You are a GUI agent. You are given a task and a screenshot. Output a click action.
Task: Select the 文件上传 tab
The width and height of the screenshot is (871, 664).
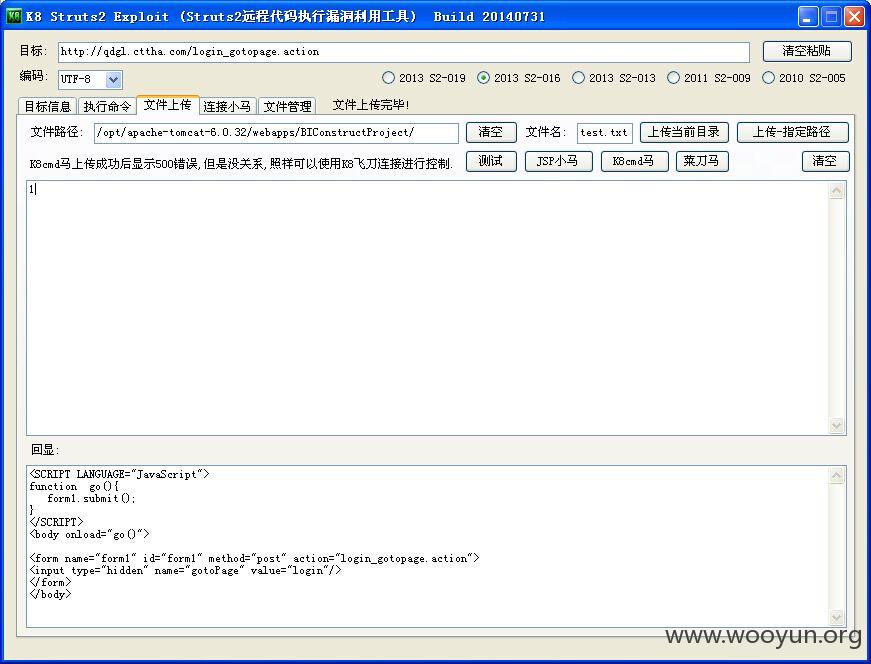(168, 104)
